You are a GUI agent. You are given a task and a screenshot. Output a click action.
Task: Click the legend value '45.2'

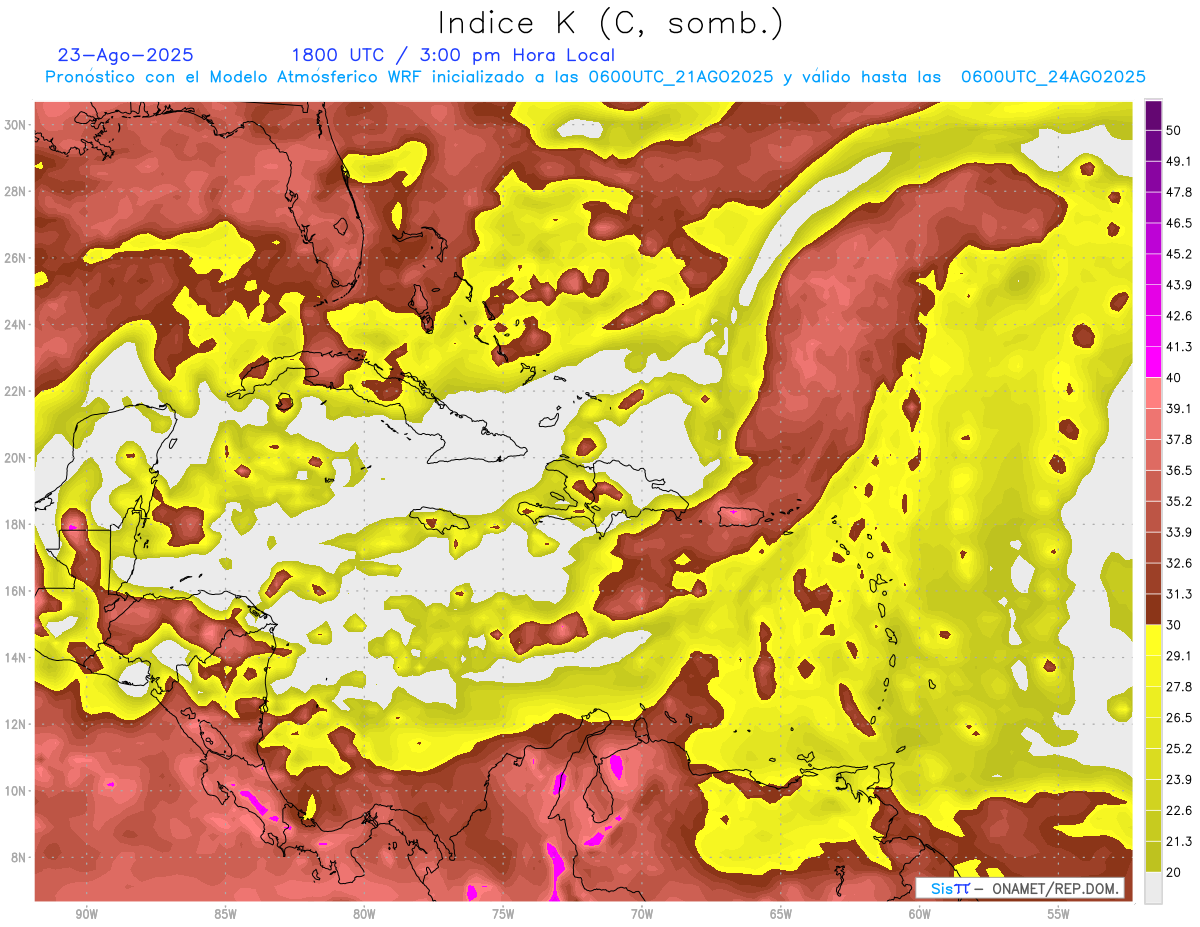pos(1179,254)
